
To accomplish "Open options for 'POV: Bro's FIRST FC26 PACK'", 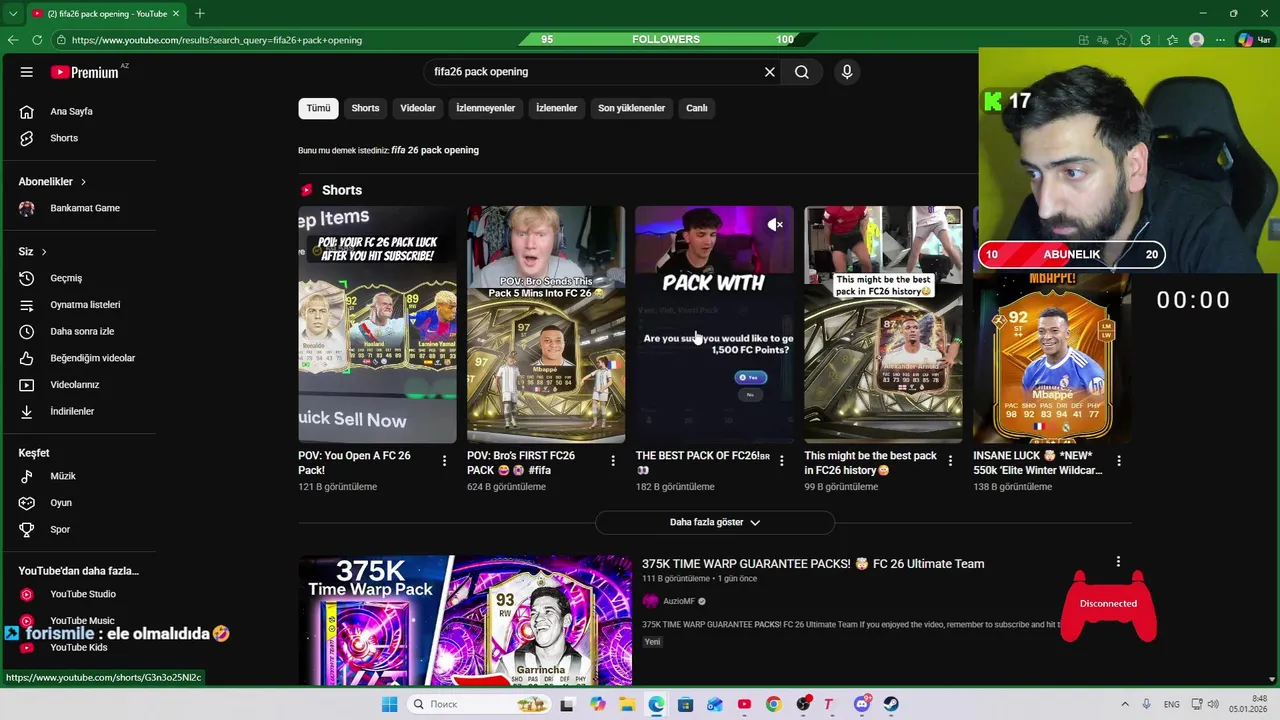I will [x=613, y=461].
